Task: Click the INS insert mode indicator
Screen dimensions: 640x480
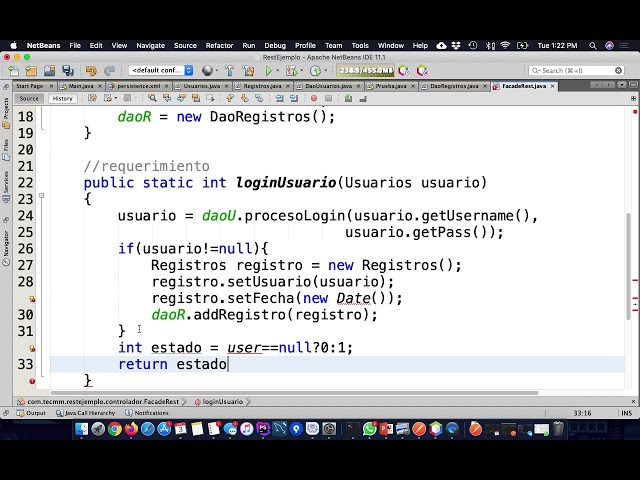Action: [627, 413]
